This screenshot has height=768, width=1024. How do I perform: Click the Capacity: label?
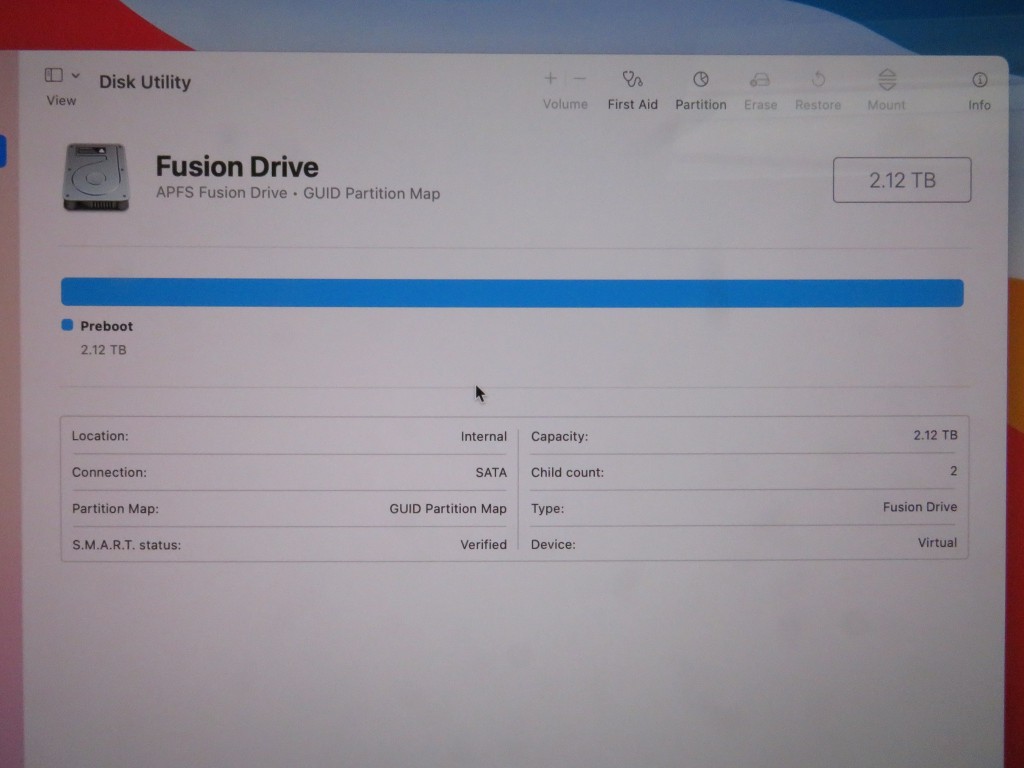click(x=559, y=436)
